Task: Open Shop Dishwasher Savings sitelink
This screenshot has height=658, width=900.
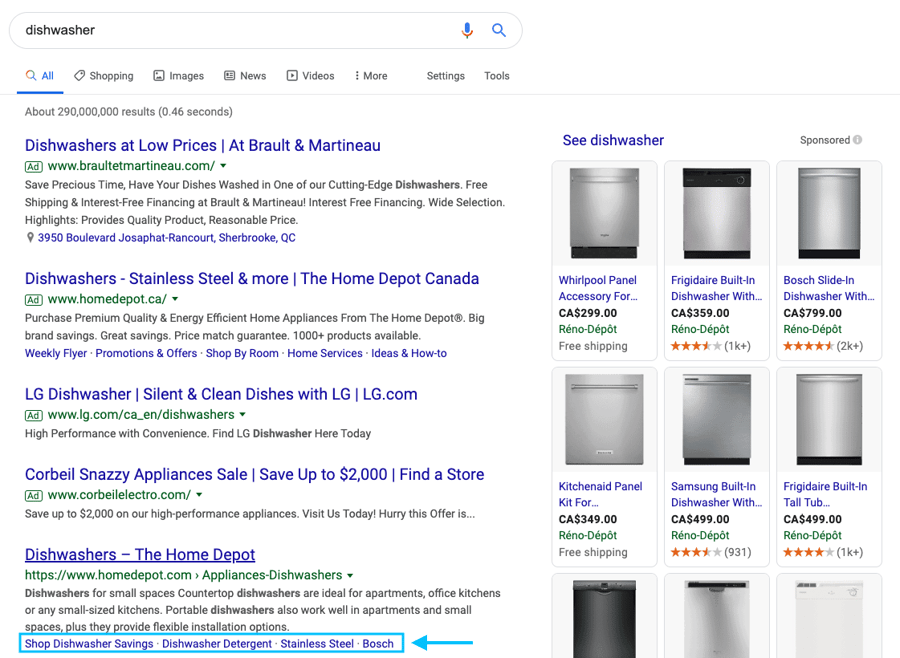Action: tap(89, 644)
